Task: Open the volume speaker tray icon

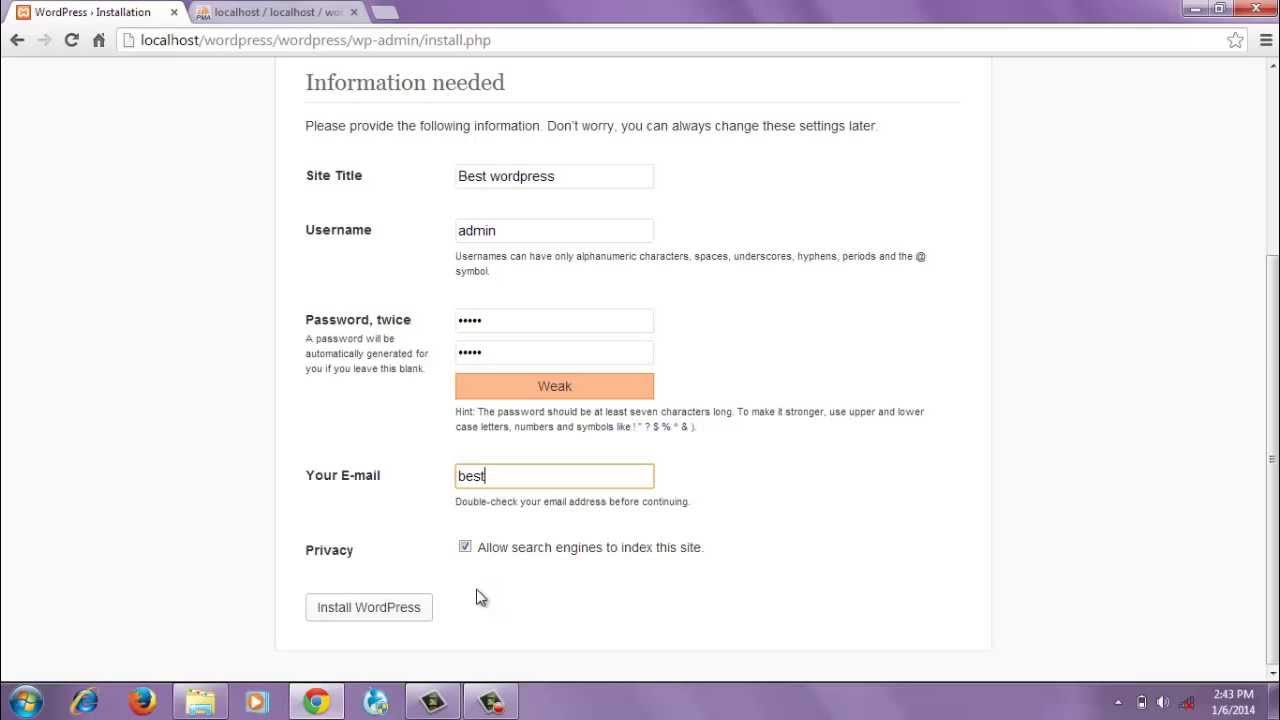Action: click(x=1163, y=702)
